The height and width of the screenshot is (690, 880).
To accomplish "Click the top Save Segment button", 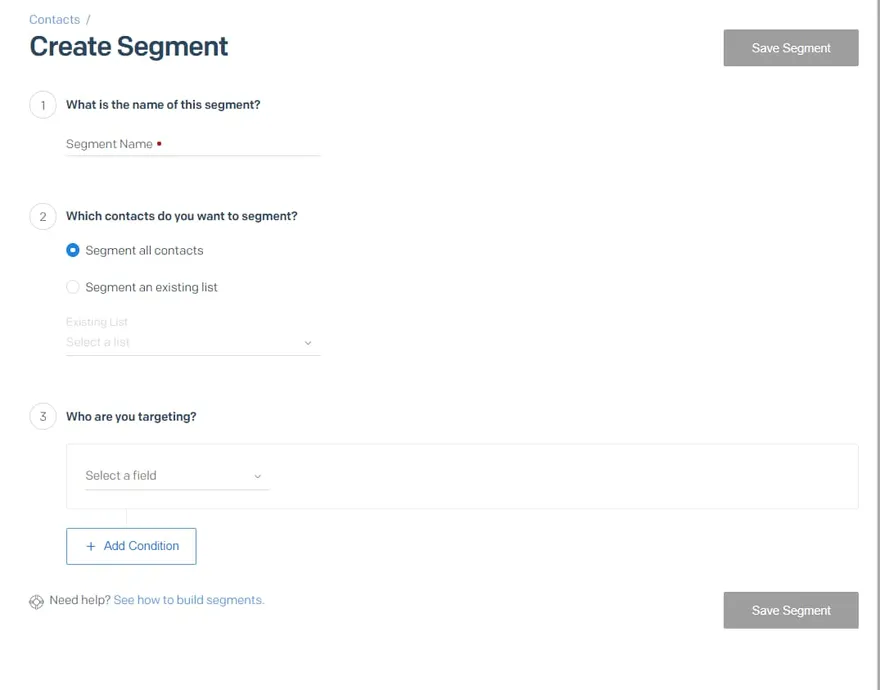I will coord(791,47).
